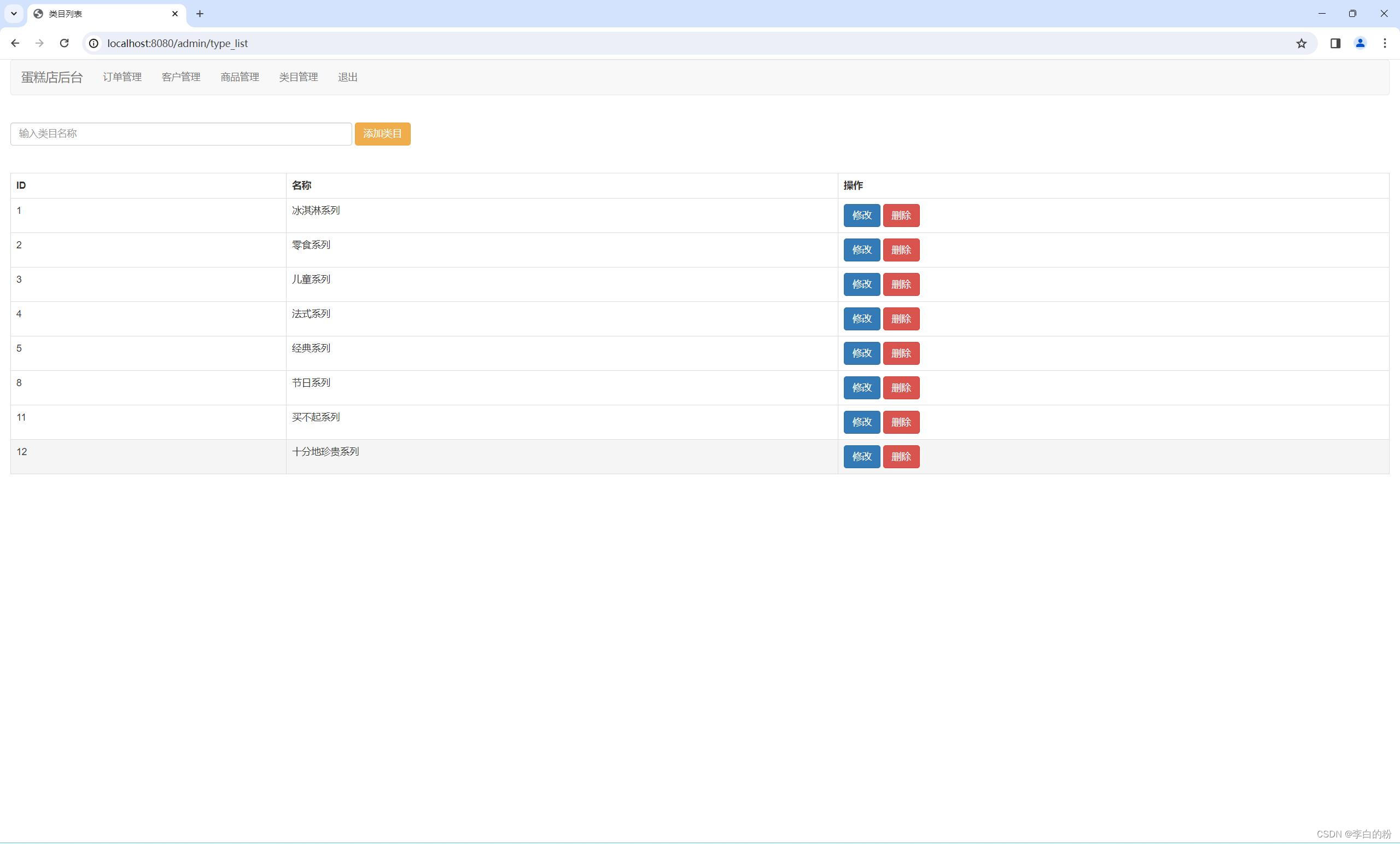Click 修改 for 冰淇淋系列
Image resolution: width=1400 pixels, height=844 pixels.
pyautogui.click(x=862, y=216)
